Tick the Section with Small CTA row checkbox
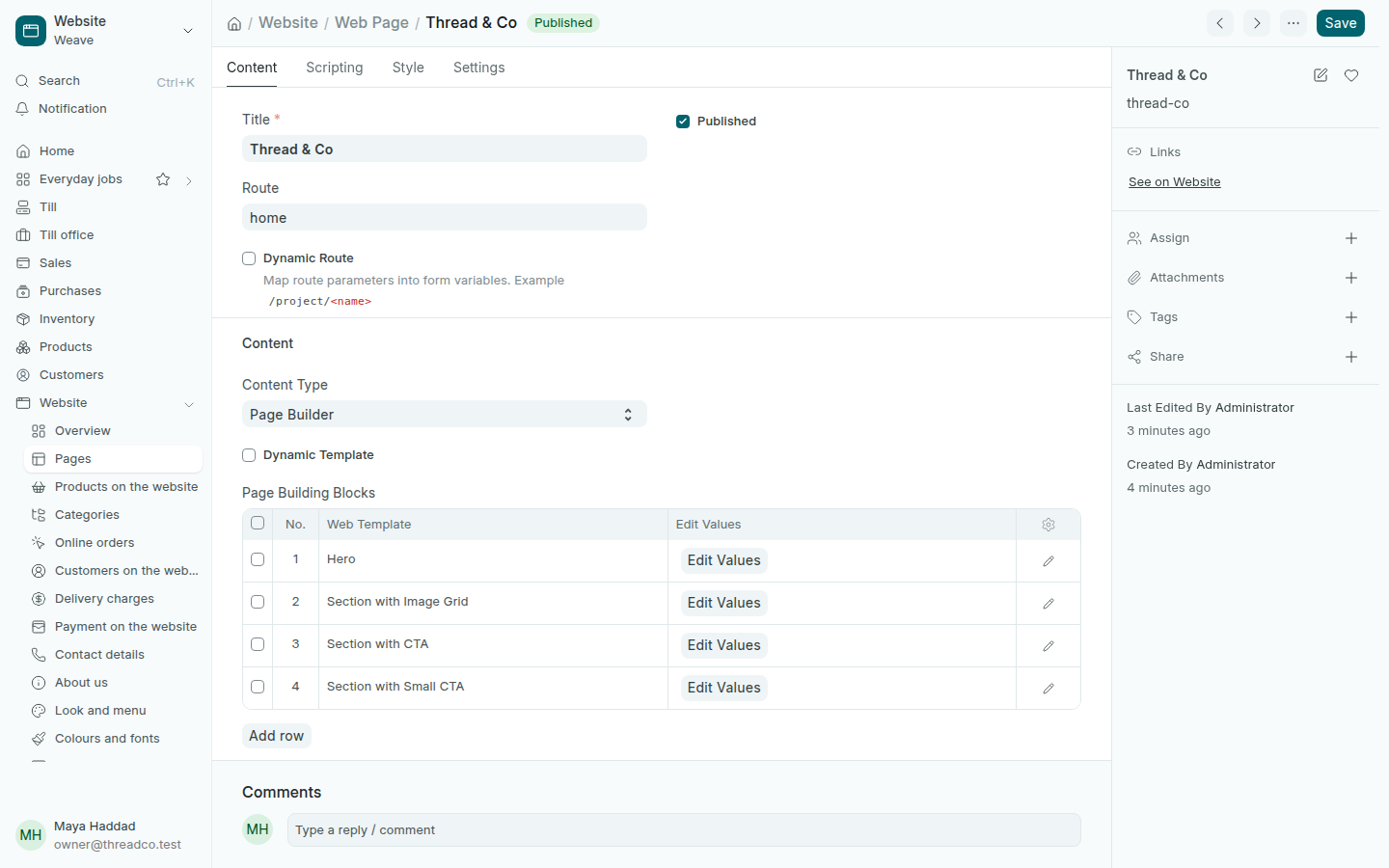The image size is (1389, 868). tap(258, 687)
